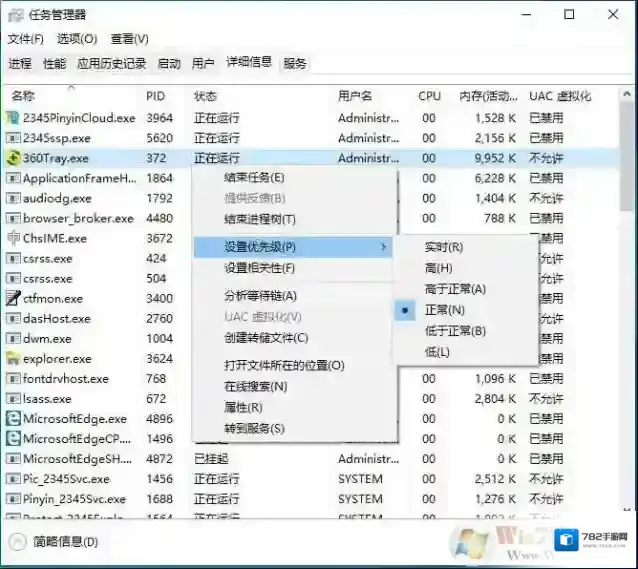Choose 属性(R) in context menu
Viewport: 638px width, 569px height.
coord(243,407)
